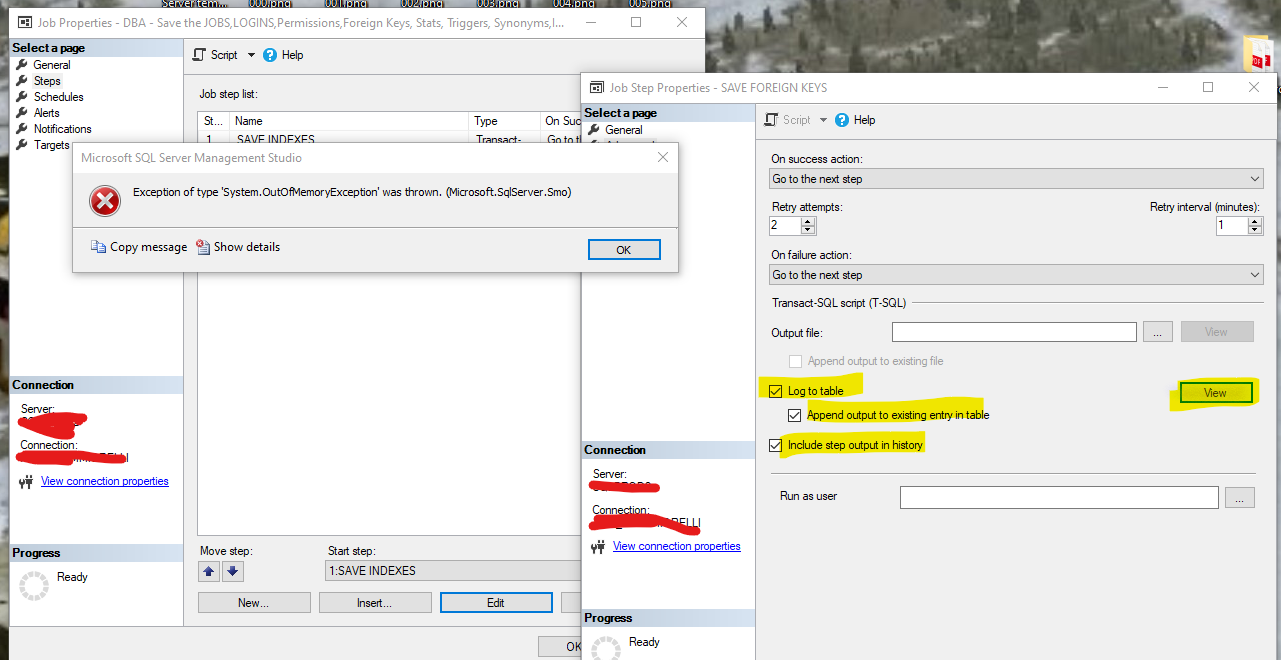Uncheck Include step output in history
The height and width of the screenshot is (660, 1281).
(776, 445)
